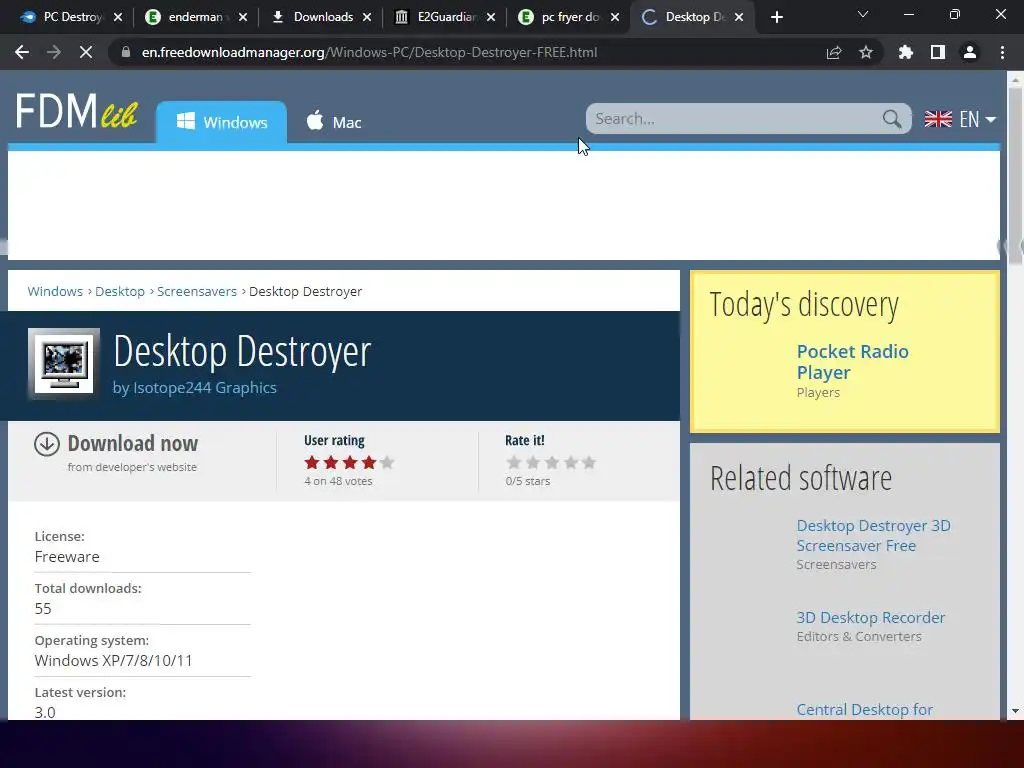1024x768 pixels.
Task: Open the Desktop breadcrumb link
Action: click(x=120, y=291)
